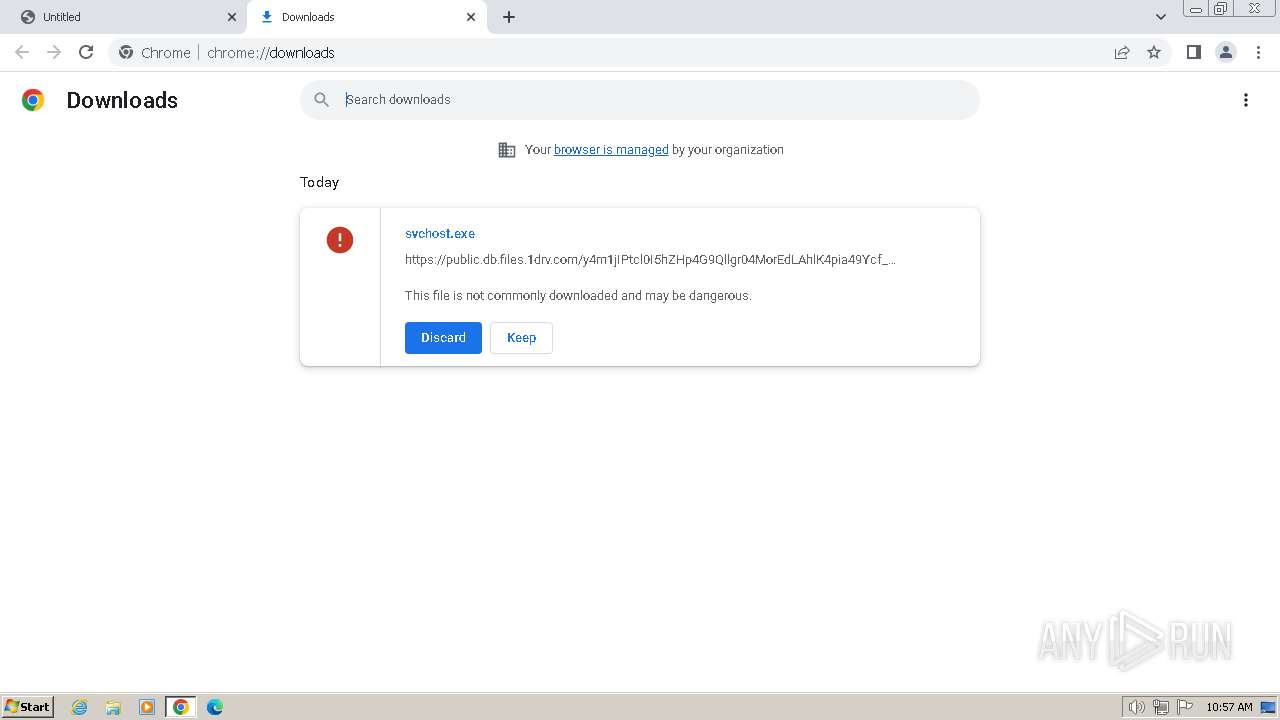Close the Downloads tab
1280x720 pixels.
point(471,17)
